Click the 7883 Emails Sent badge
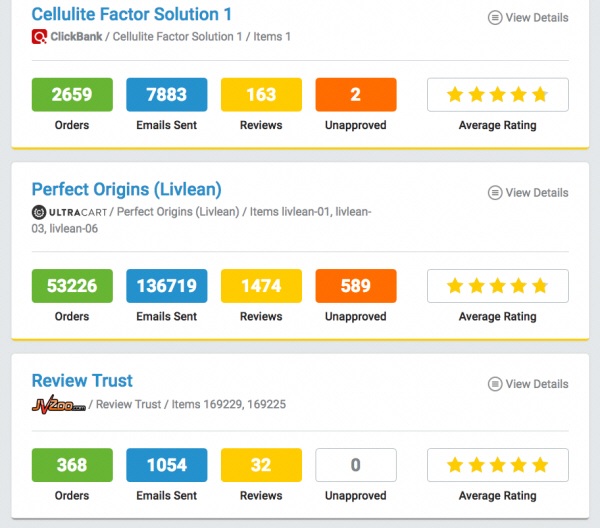Viewport: 600px width, 528px height. (x=167, y=95)
